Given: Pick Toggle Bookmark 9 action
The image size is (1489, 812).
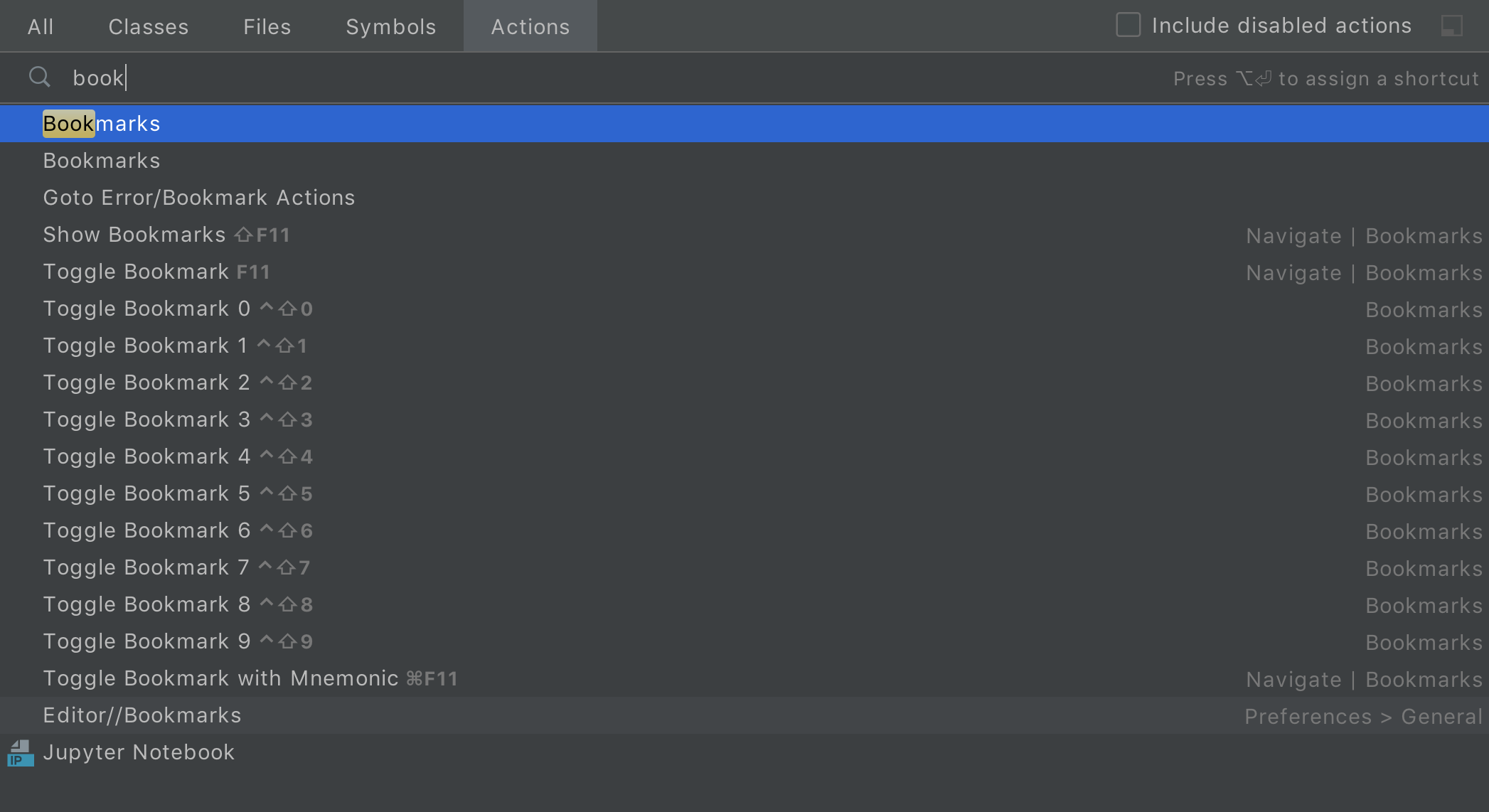Looking at the screenshot, I should 146,641.
